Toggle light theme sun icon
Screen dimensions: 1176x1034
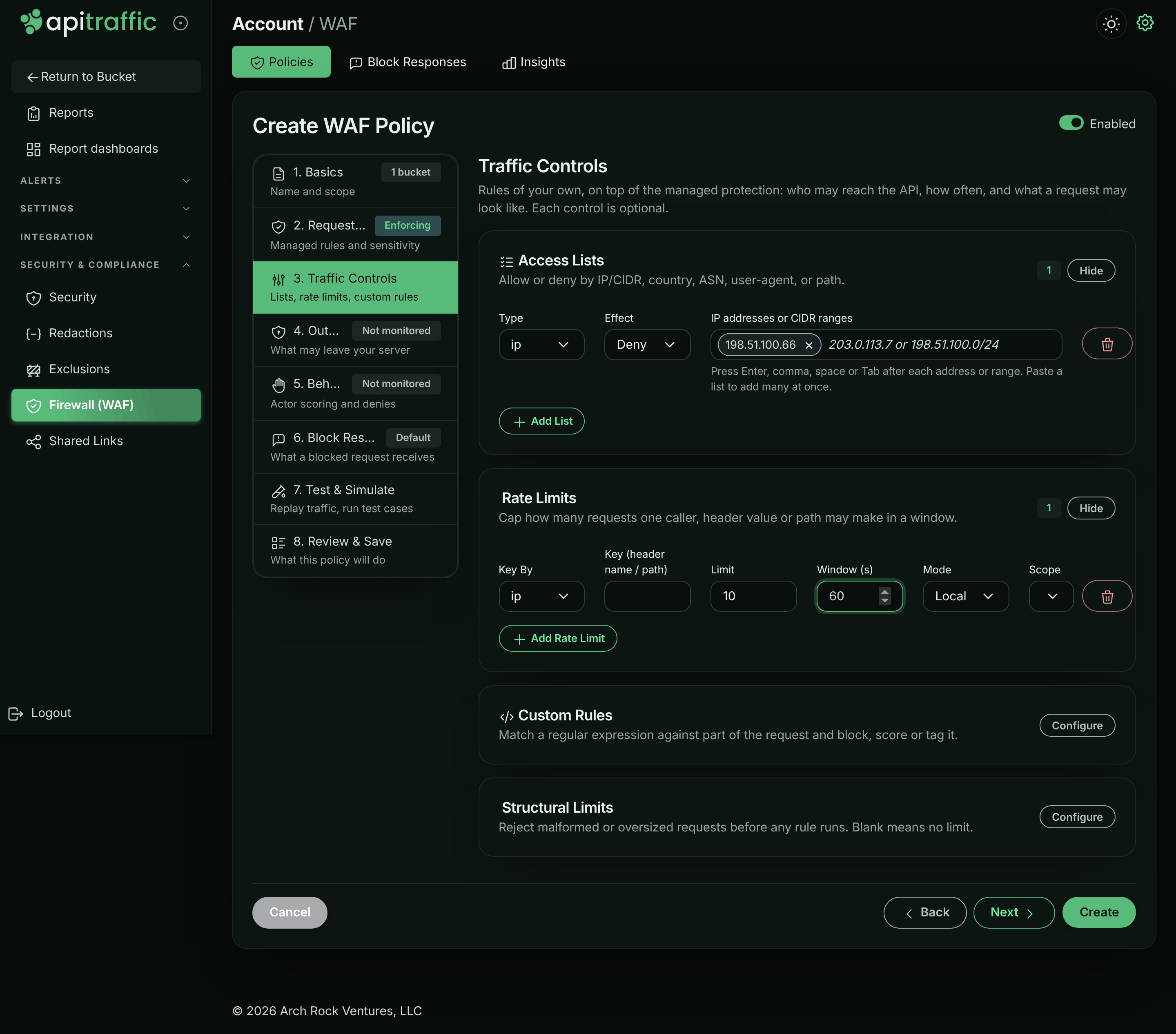tap(1111, 24)
